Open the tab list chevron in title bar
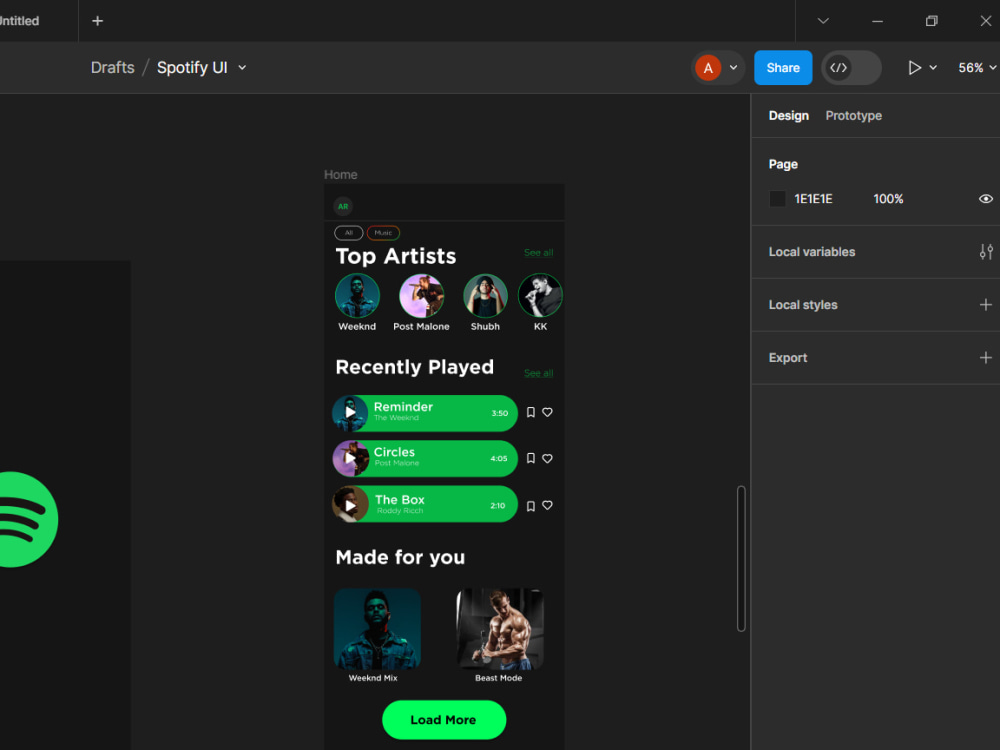The height and width of the screenshot is (750, 1000). pos(823,21)
